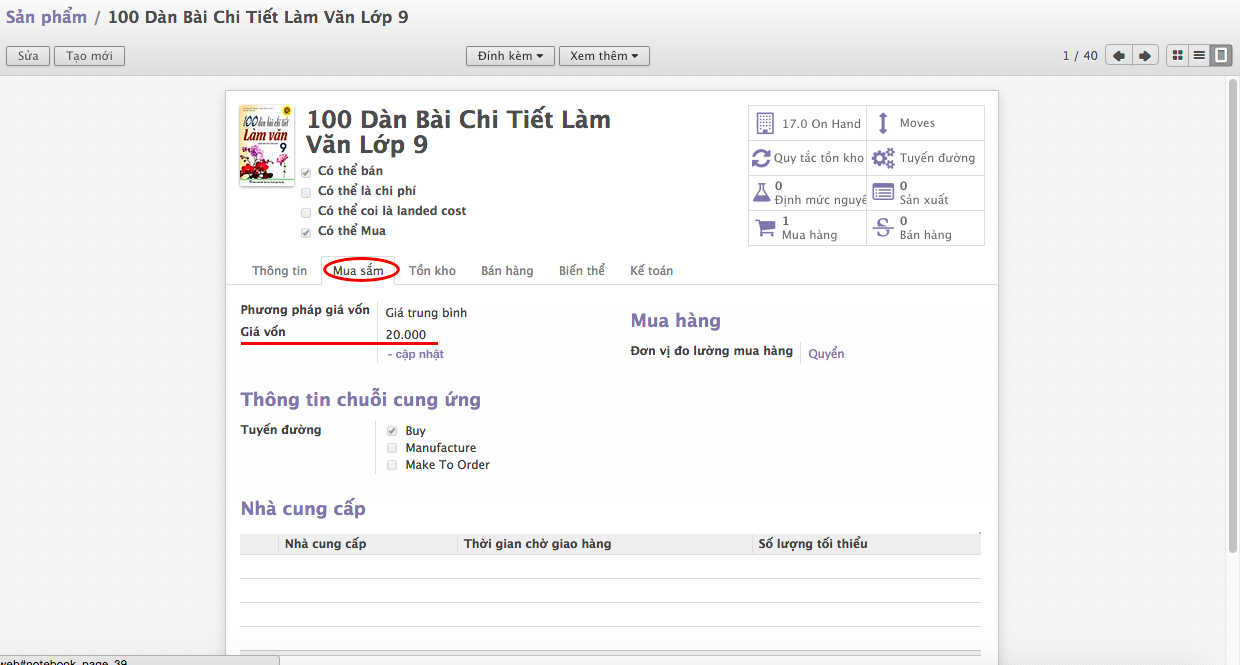Switch to the Biến thể tab
The image size is (1240, 665).
[x=582, y=271]
